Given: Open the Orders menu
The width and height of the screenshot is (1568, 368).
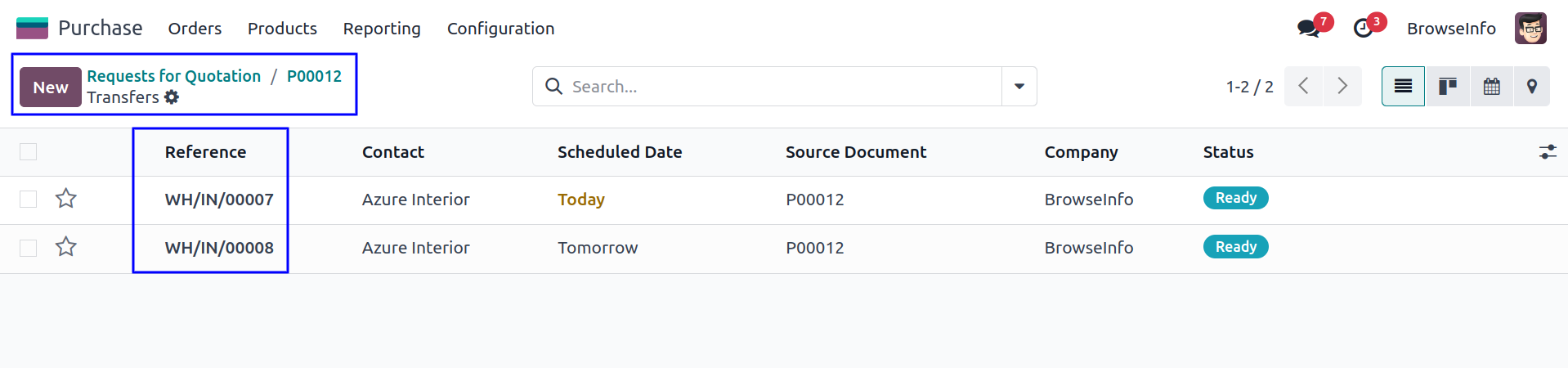Looking at the screenshot, I should (195, 29).
